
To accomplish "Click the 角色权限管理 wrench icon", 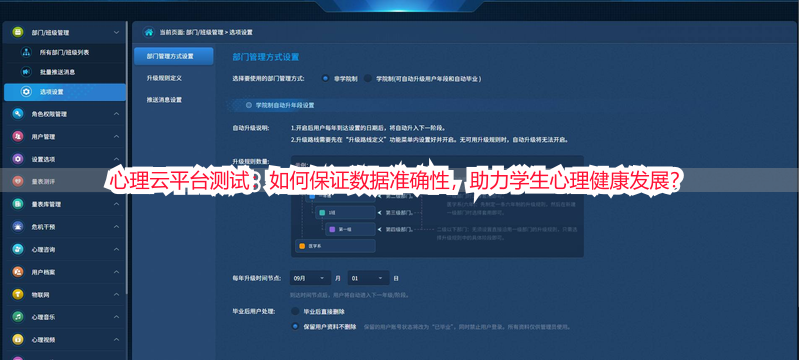I will pos(18,114).
